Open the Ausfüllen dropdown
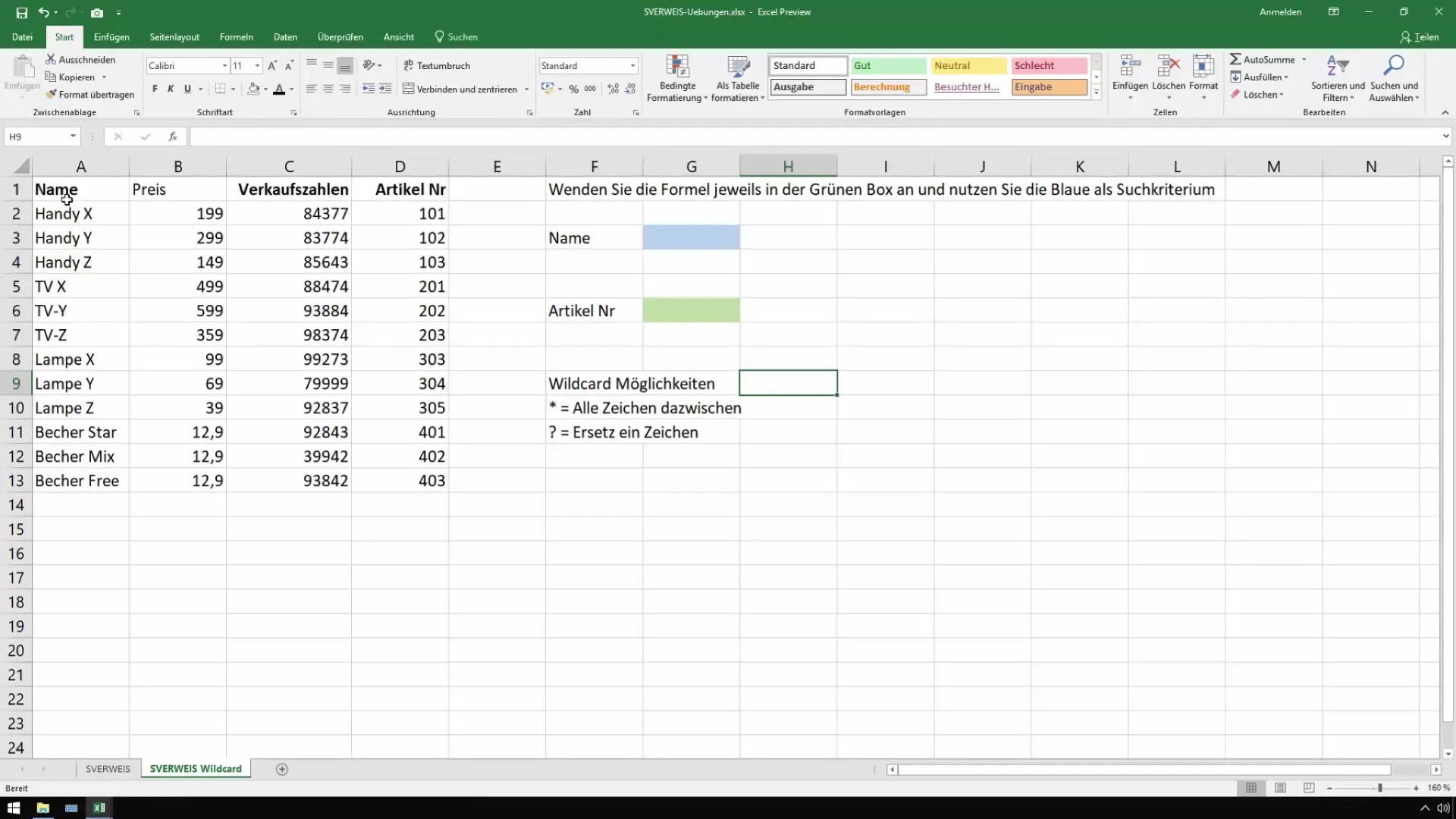Viewport: 1456px width, 819px height. pyautogui.click(x=1260, y=77)
